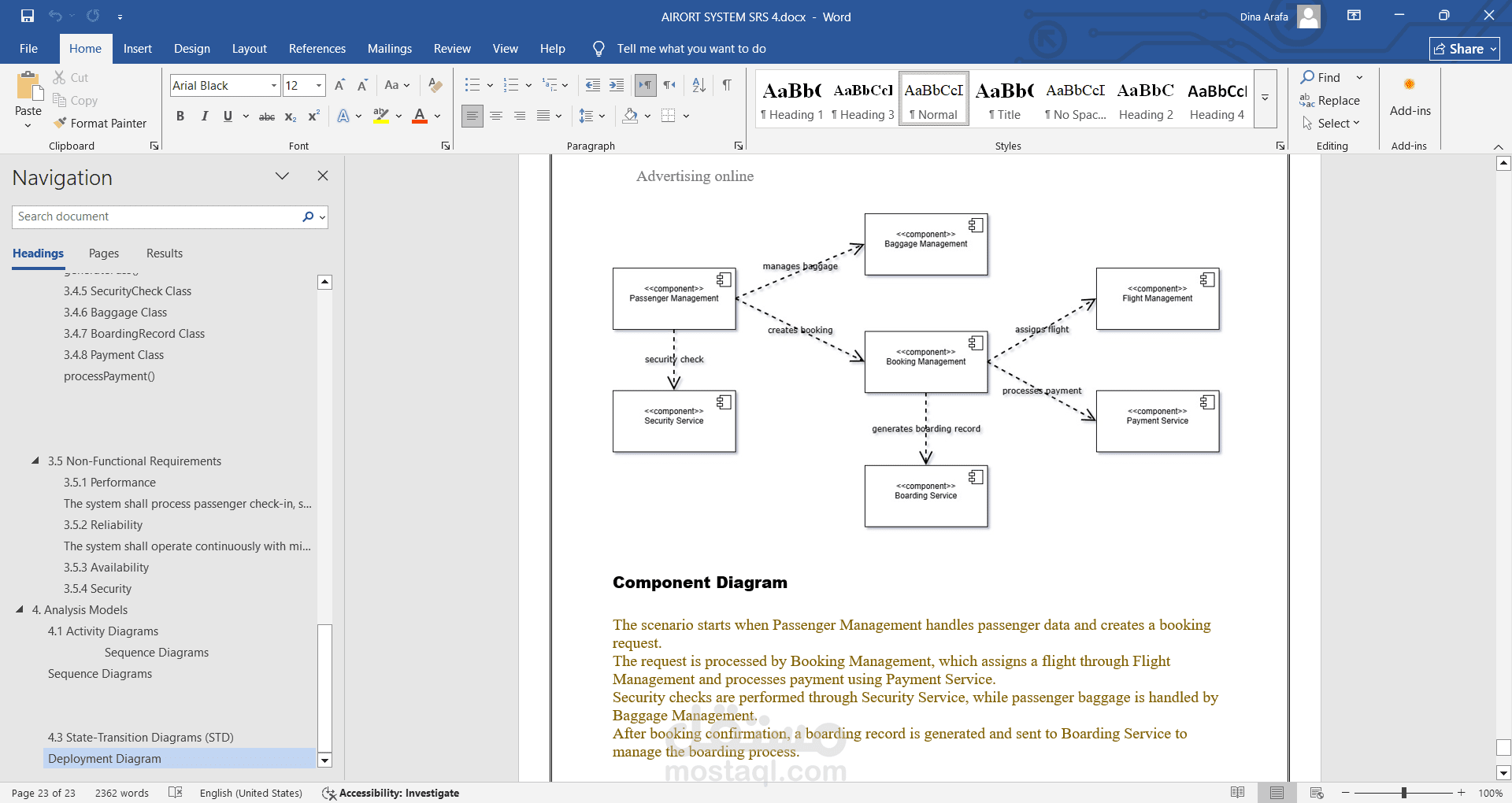Click the Share button
1512x803 pixels.
pyautogui.click(x=1464, y=49)
